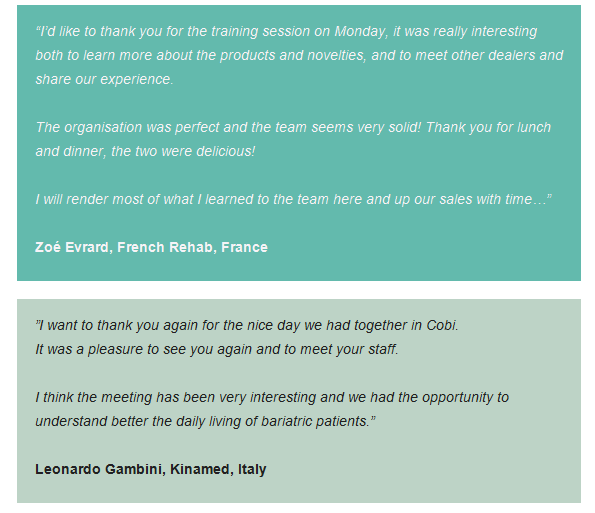Click the Kinamed, Italy attribution text

[x=218, y=469]
